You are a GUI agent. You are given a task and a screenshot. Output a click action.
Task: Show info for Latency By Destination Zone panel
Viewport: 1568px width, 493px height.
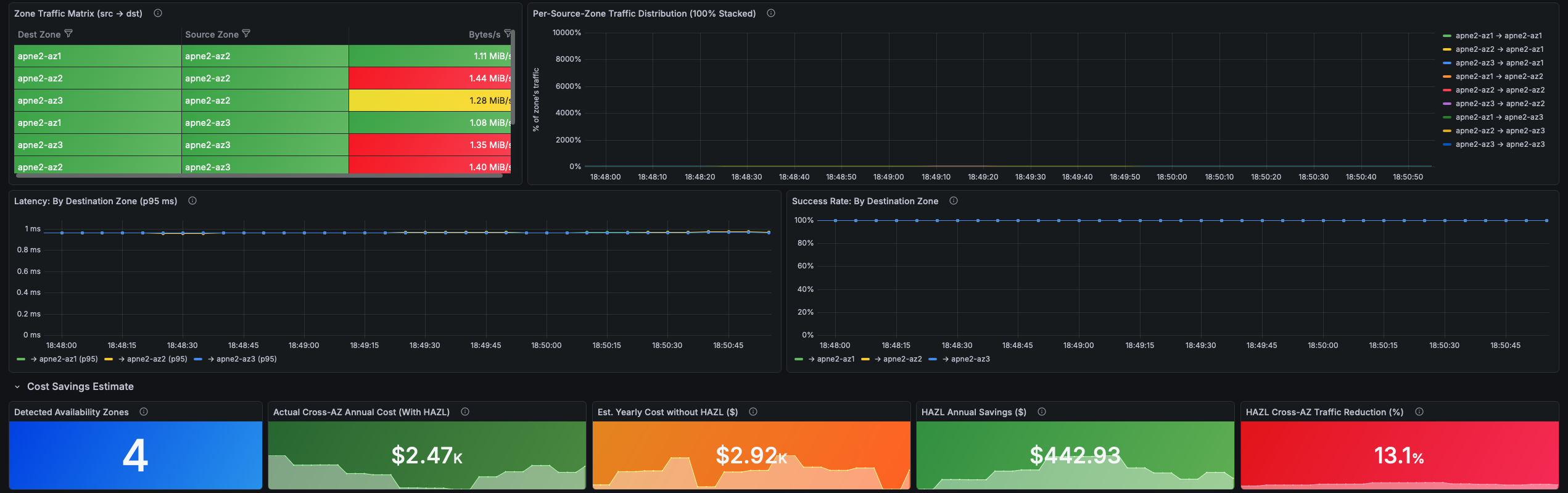point(192,201)
